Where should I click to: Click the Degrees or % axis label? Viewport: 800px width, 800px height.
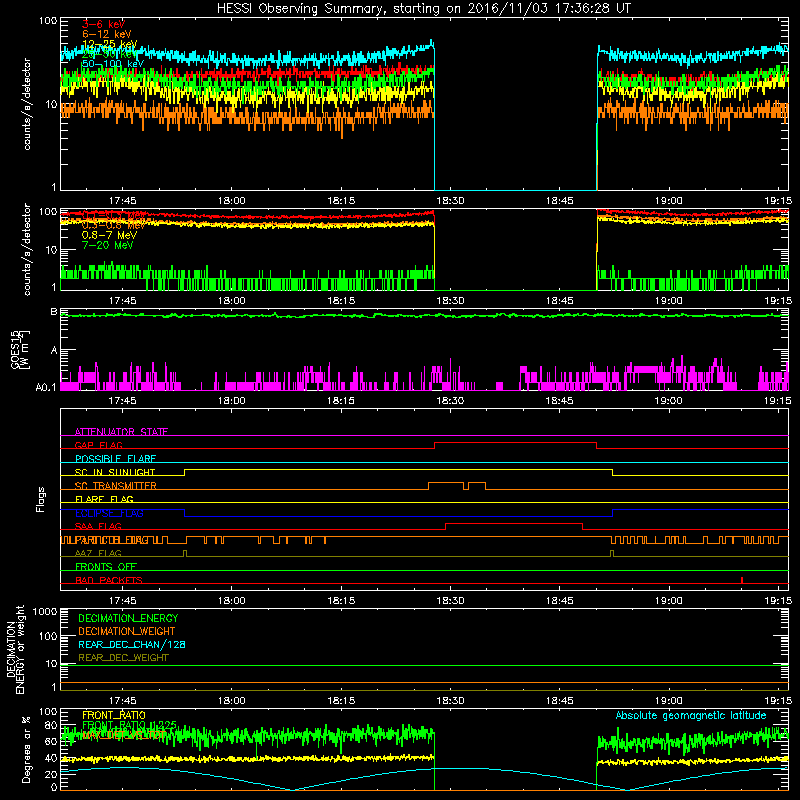[26, 749]
